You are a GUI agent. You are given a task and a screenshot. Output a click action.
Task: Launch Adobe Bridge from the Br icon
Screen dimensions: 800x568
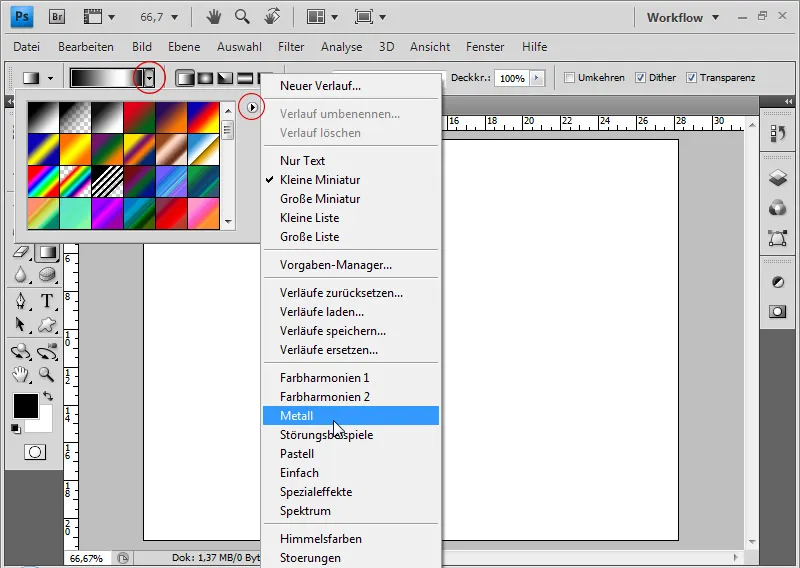click(x=57, y=17)
